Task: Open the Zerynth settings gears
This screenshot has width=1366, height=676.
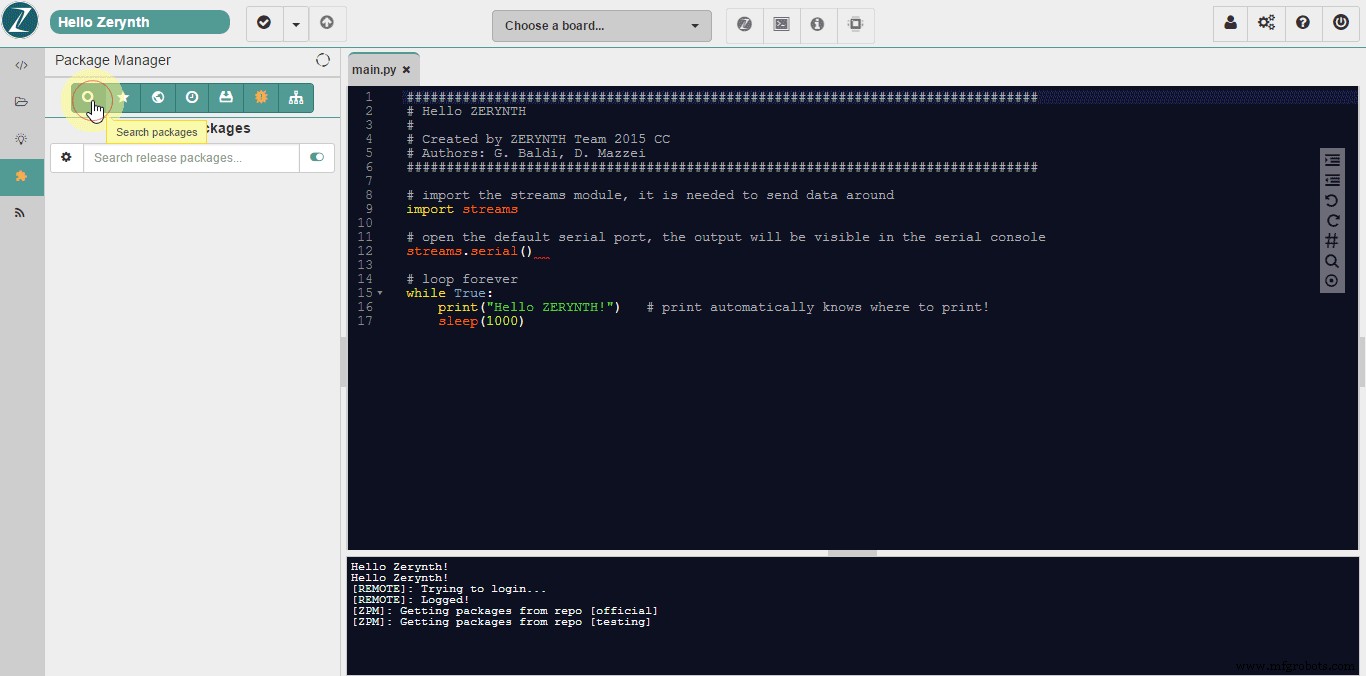Action: click(1267, 22)
